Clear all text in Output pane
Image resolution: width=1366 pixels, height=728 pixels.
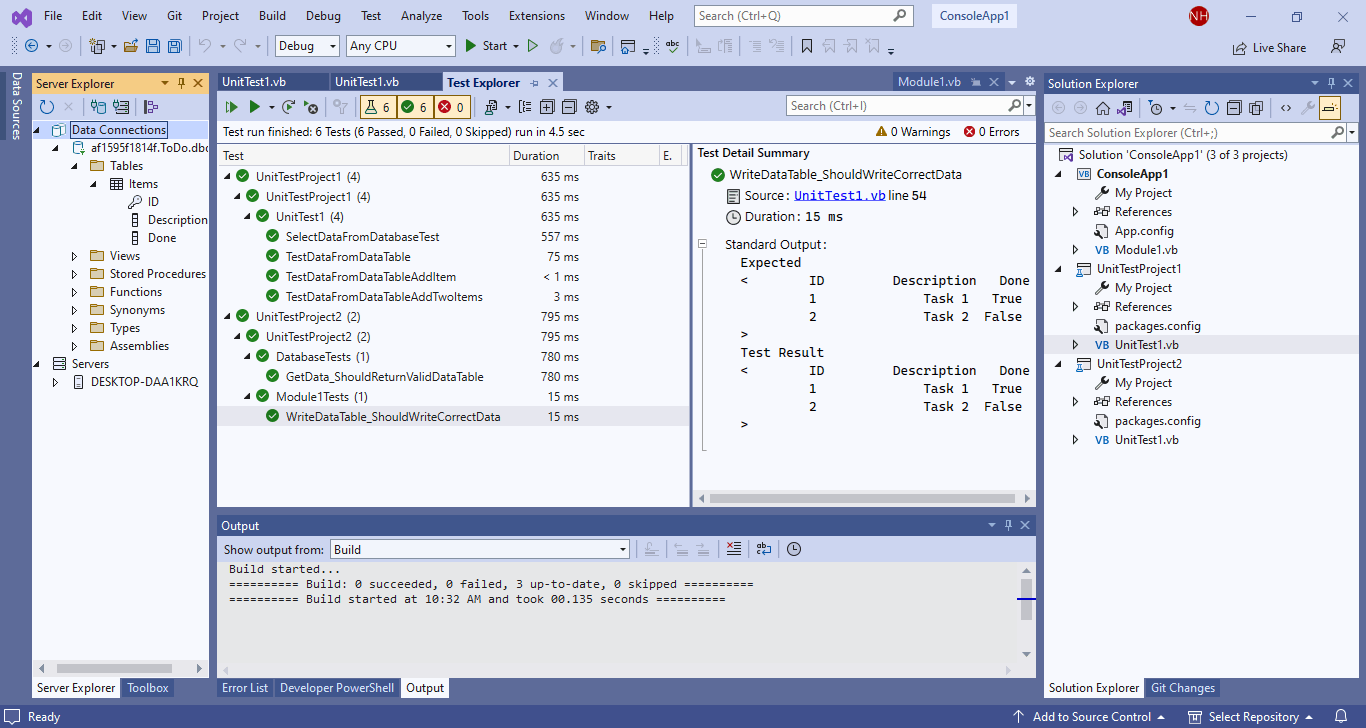pyautogui.click(x=734, y=549)
